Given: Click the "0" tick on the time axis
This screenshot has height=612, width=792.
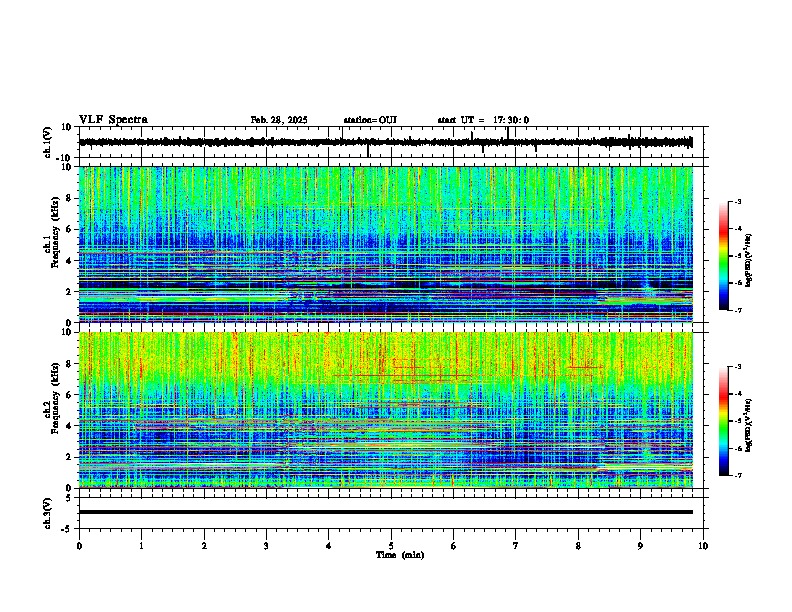Looking at the screenshot, I should [x=79, y=546].
